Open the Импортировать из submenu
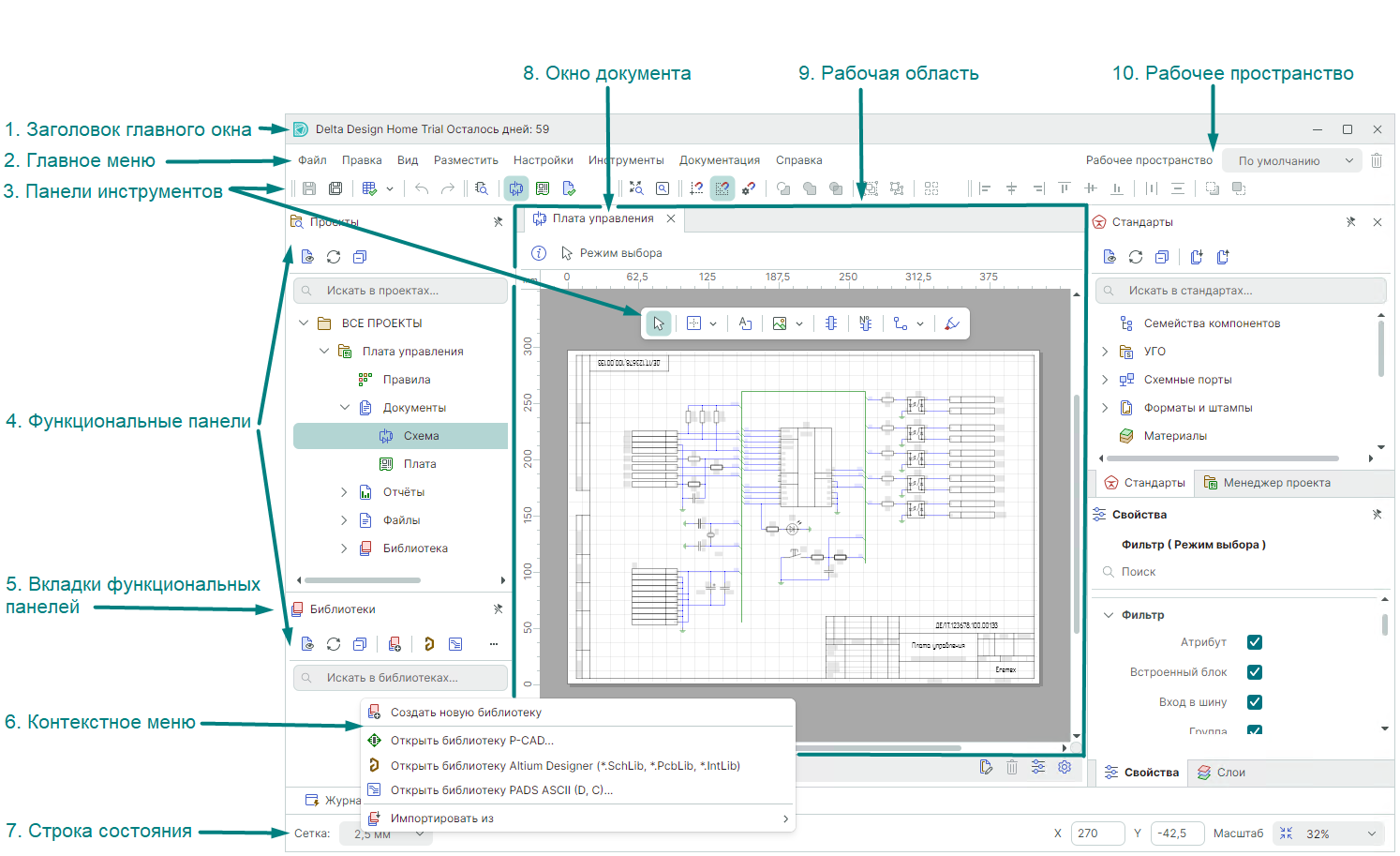Viewport: 1400px width, 856px height. 577,818
